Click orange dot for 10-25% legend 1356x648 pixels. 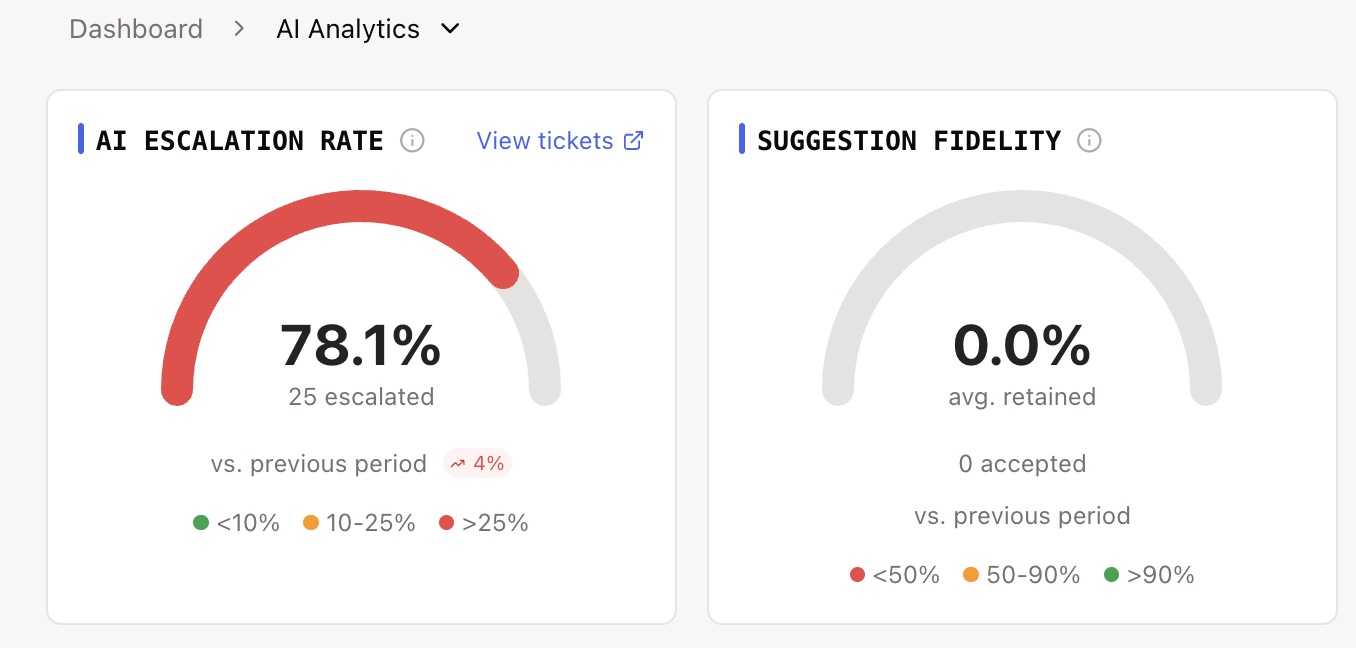pyautogui.click(x=311, y=523)
